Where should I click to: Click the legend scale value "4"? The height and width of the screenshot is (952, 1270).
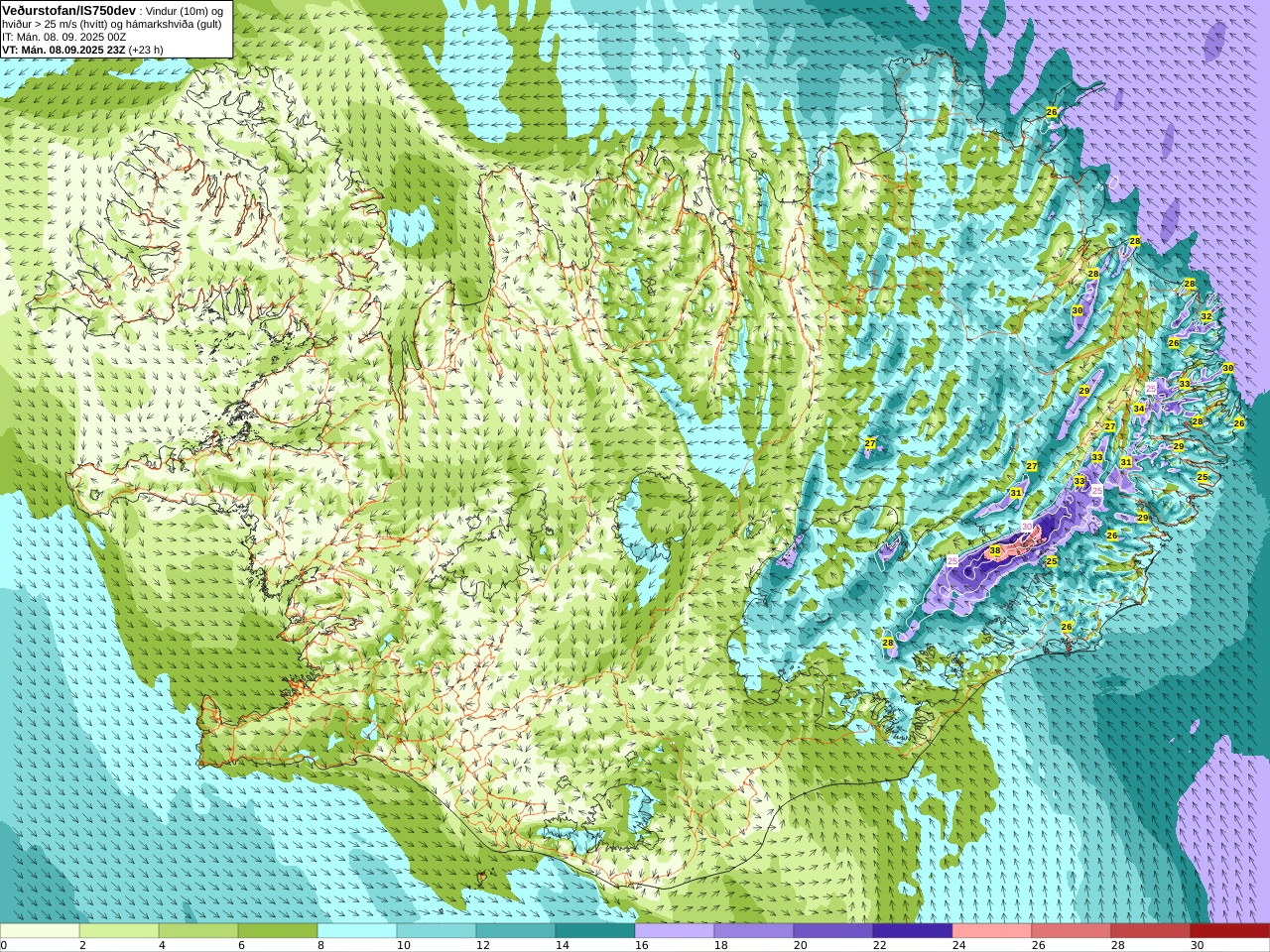click(x=162, y=945)
